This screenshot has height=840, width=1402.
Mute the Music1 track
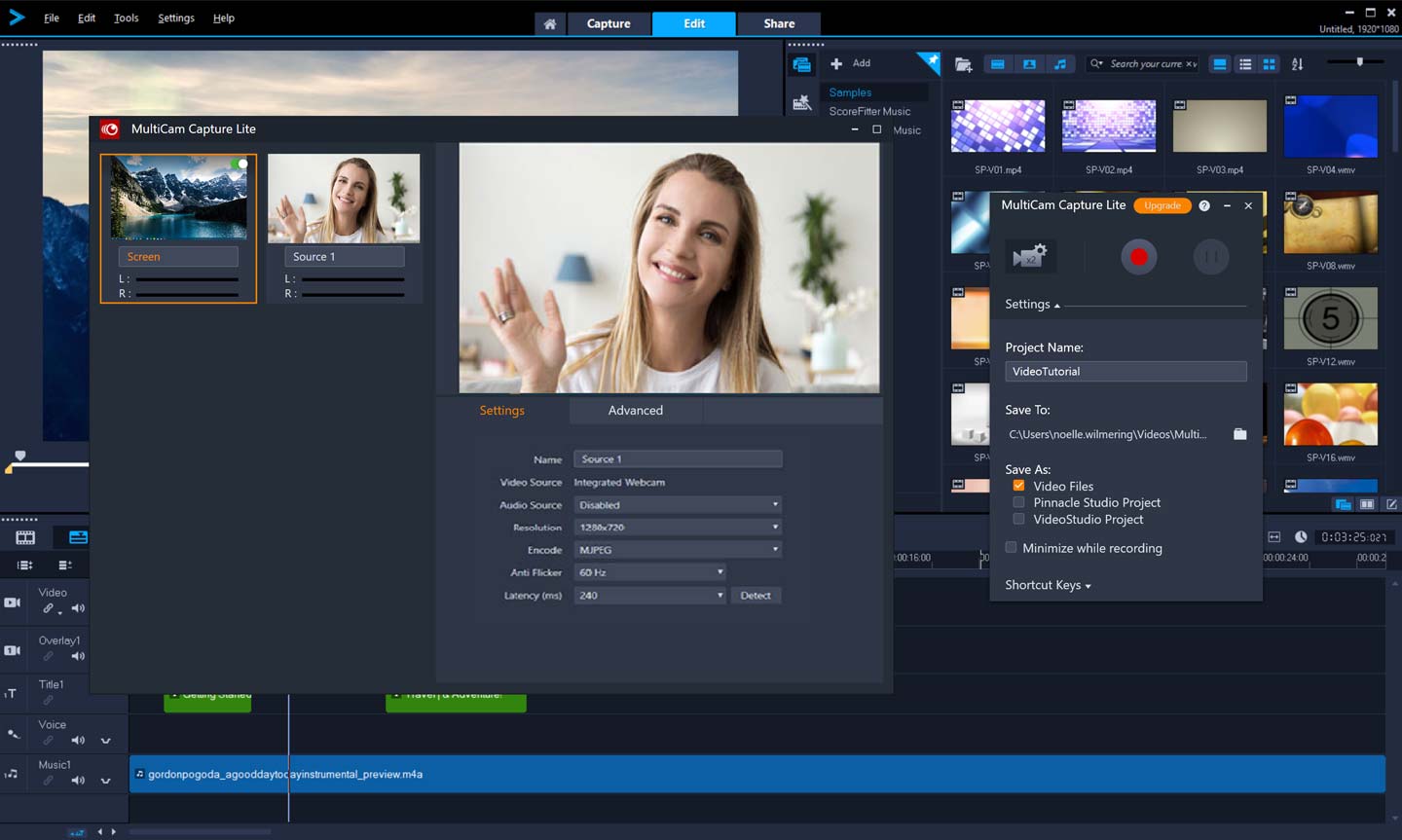point(78,781)
